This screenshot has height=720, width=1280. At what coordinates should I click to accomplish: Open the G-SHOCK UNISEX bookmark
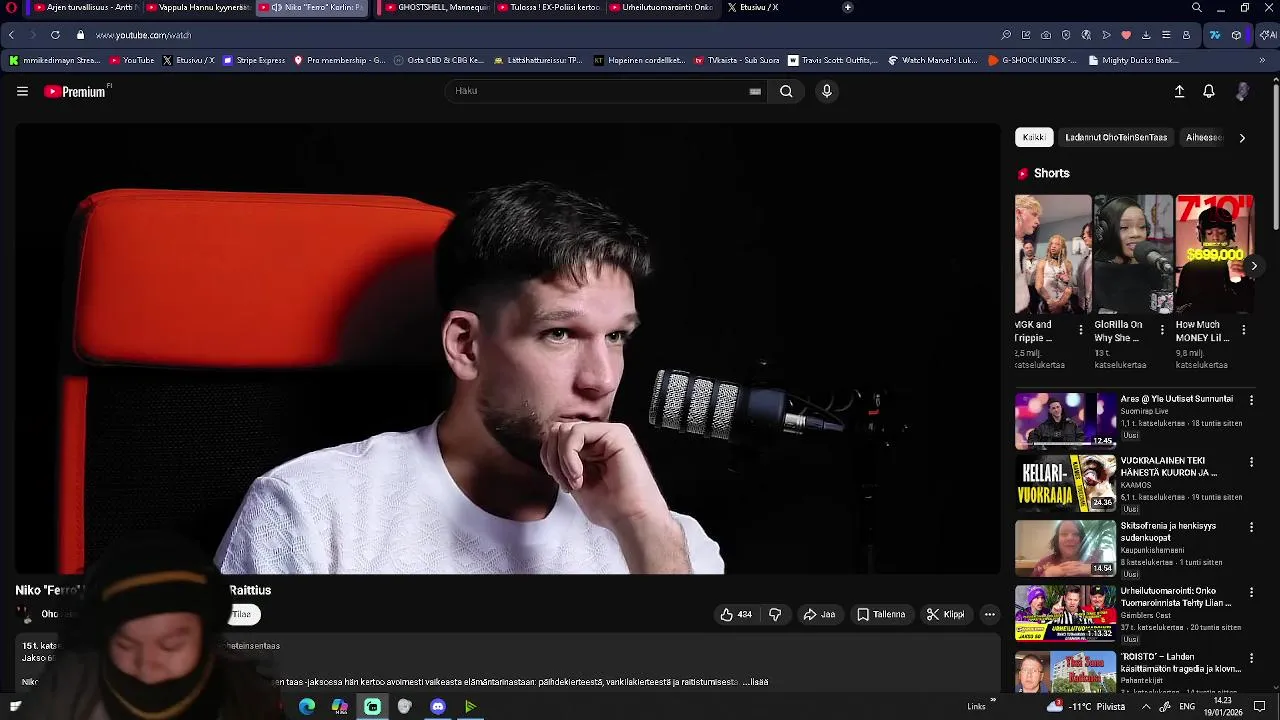click(1032, 60)
